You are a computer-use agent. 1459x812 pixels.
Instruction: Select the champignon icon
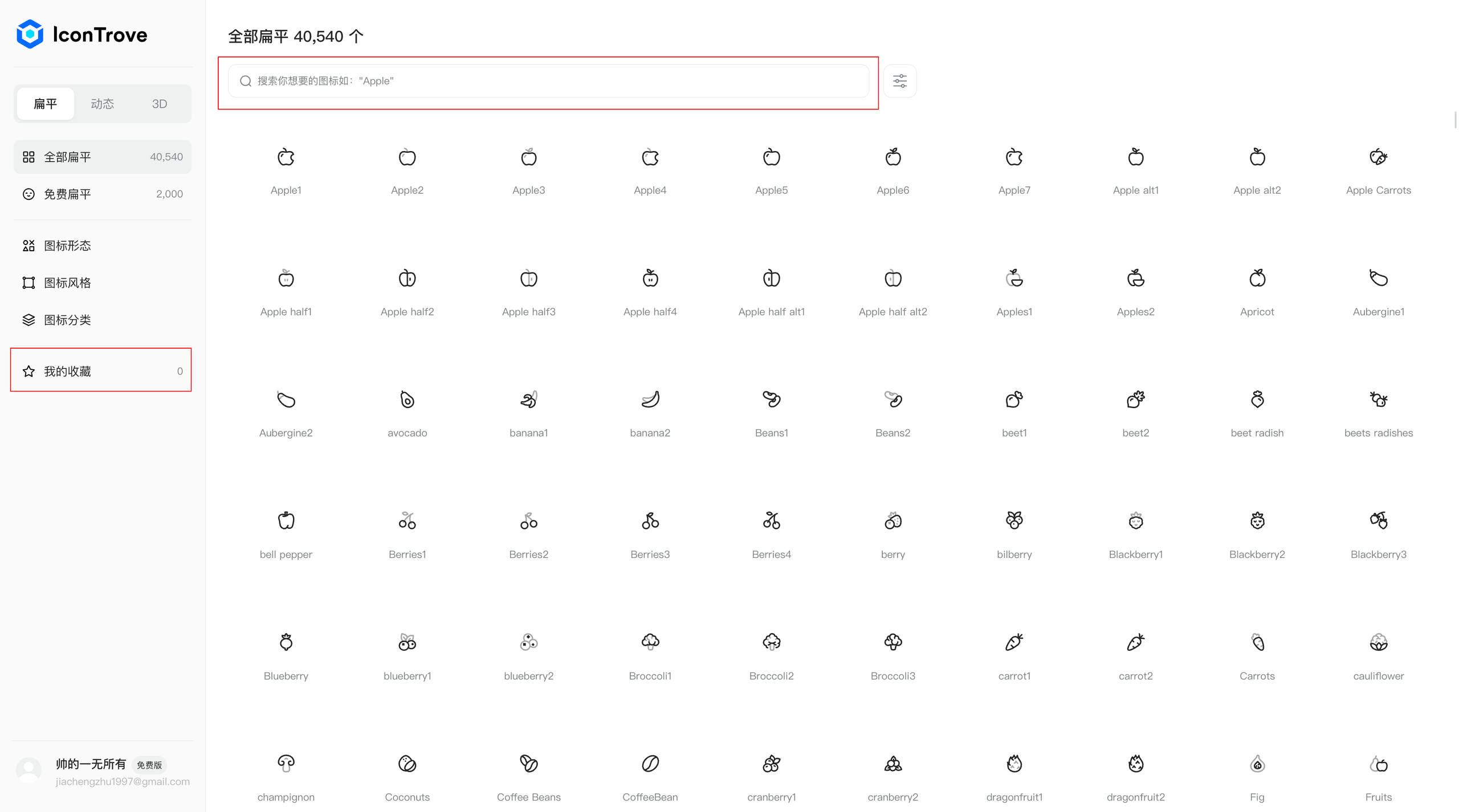[x=286, y=764]
